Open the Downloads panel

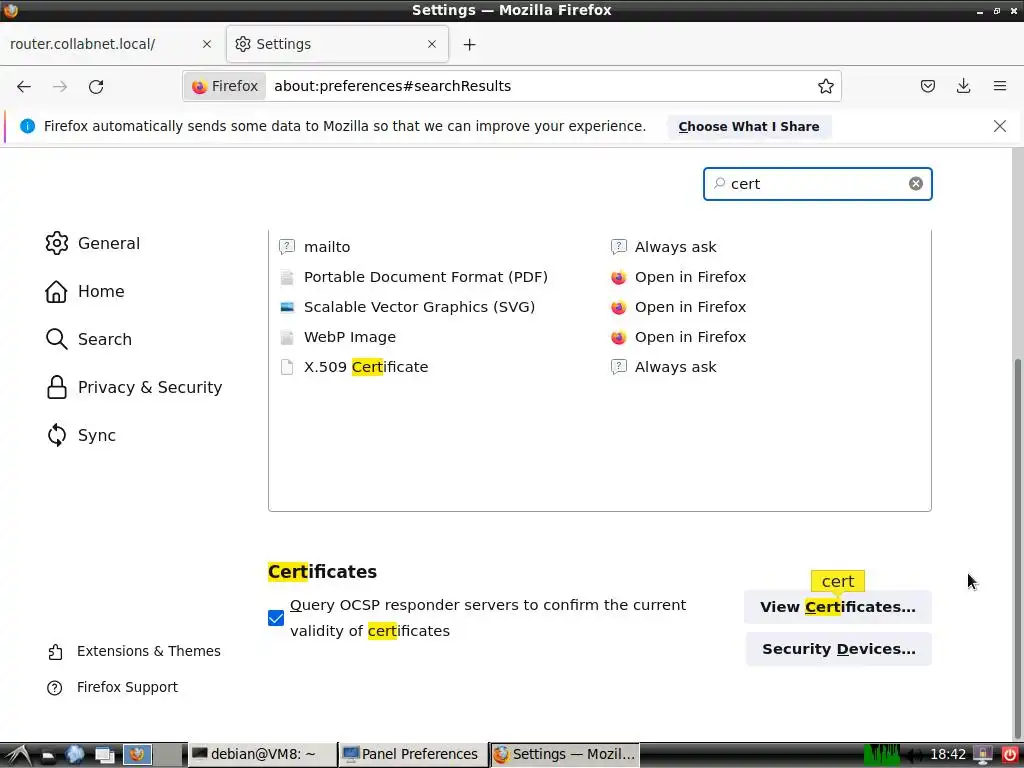click(963, 86)
